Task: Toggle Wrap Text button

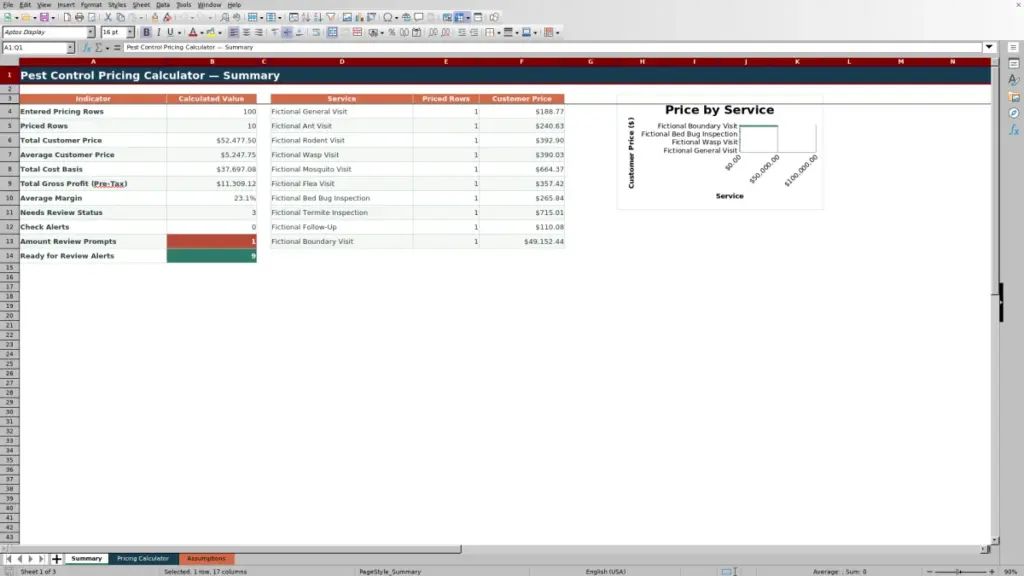Action: pyautogui.click(x=316, y=32)
